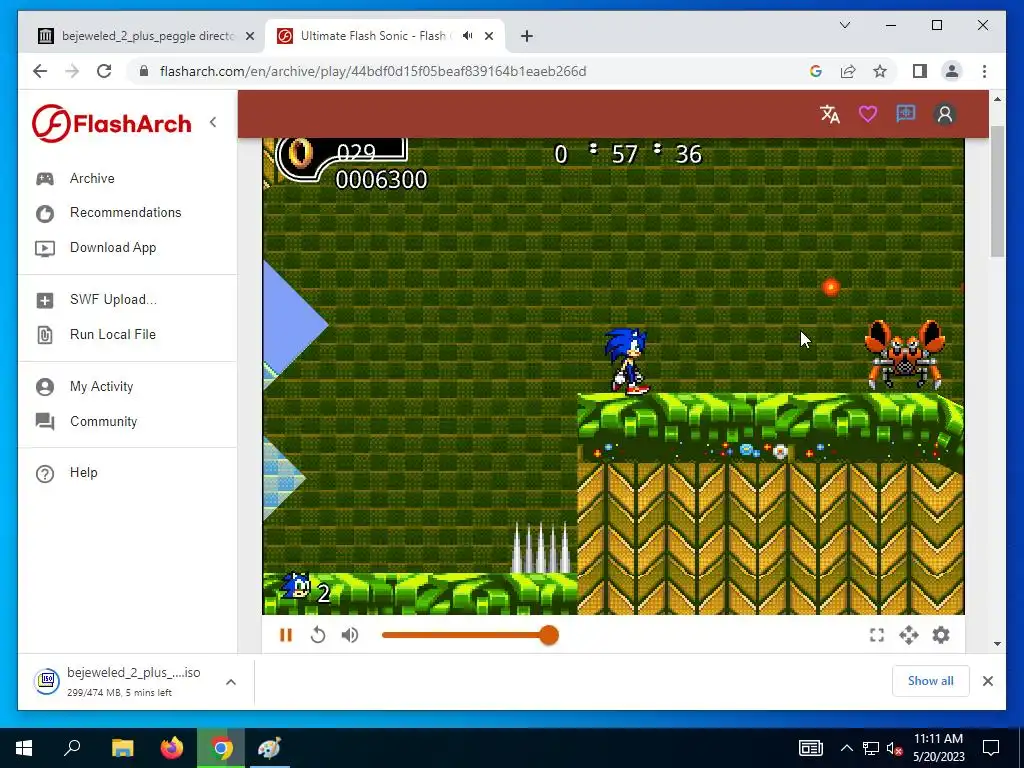Open the tab search dropdown chevron
1024x768 pixels.
[x=844, y=25]
